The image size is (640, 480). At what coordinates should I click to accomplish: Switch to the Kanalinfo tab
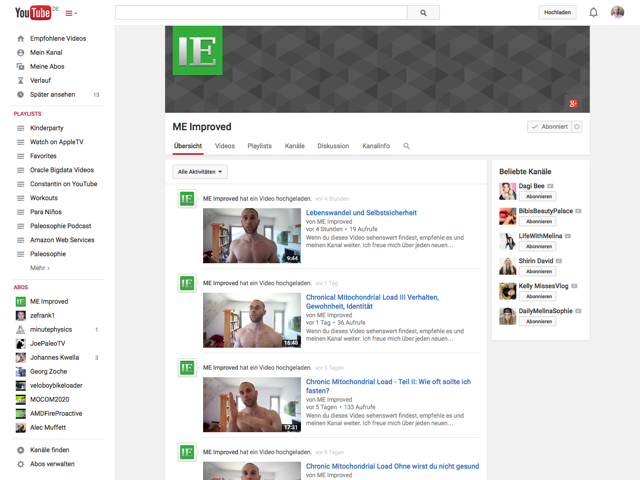pos(376,146)
